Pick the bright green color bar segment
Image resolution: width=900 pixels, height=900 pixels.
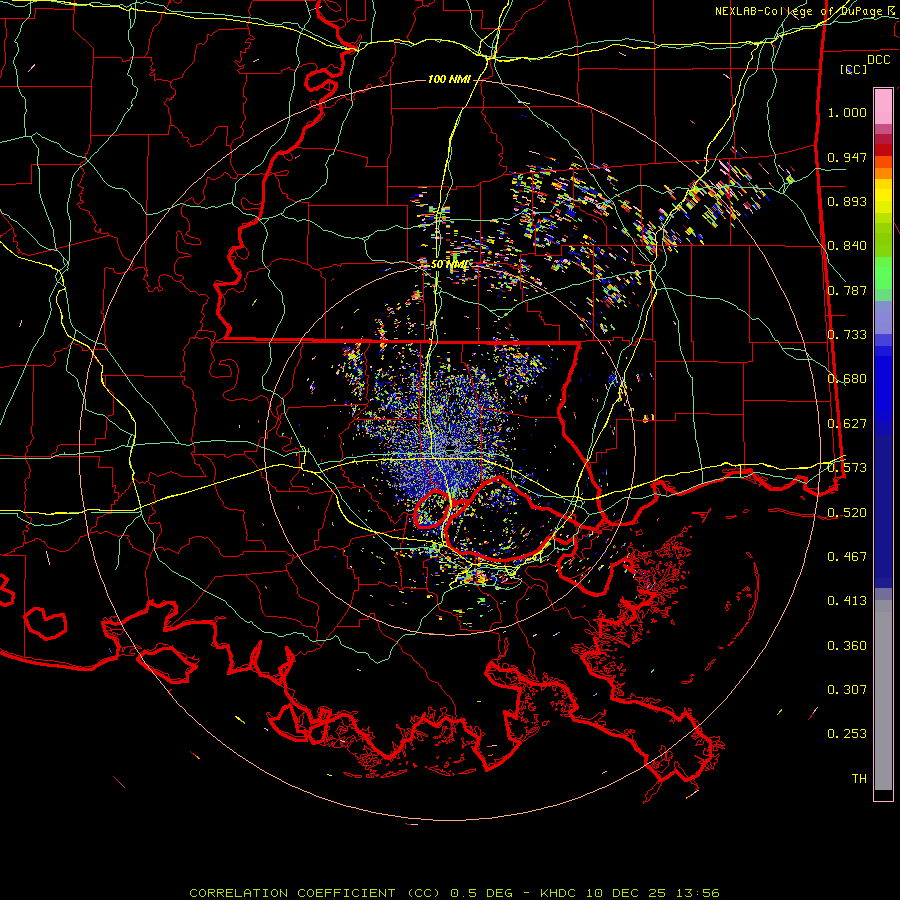883,273
